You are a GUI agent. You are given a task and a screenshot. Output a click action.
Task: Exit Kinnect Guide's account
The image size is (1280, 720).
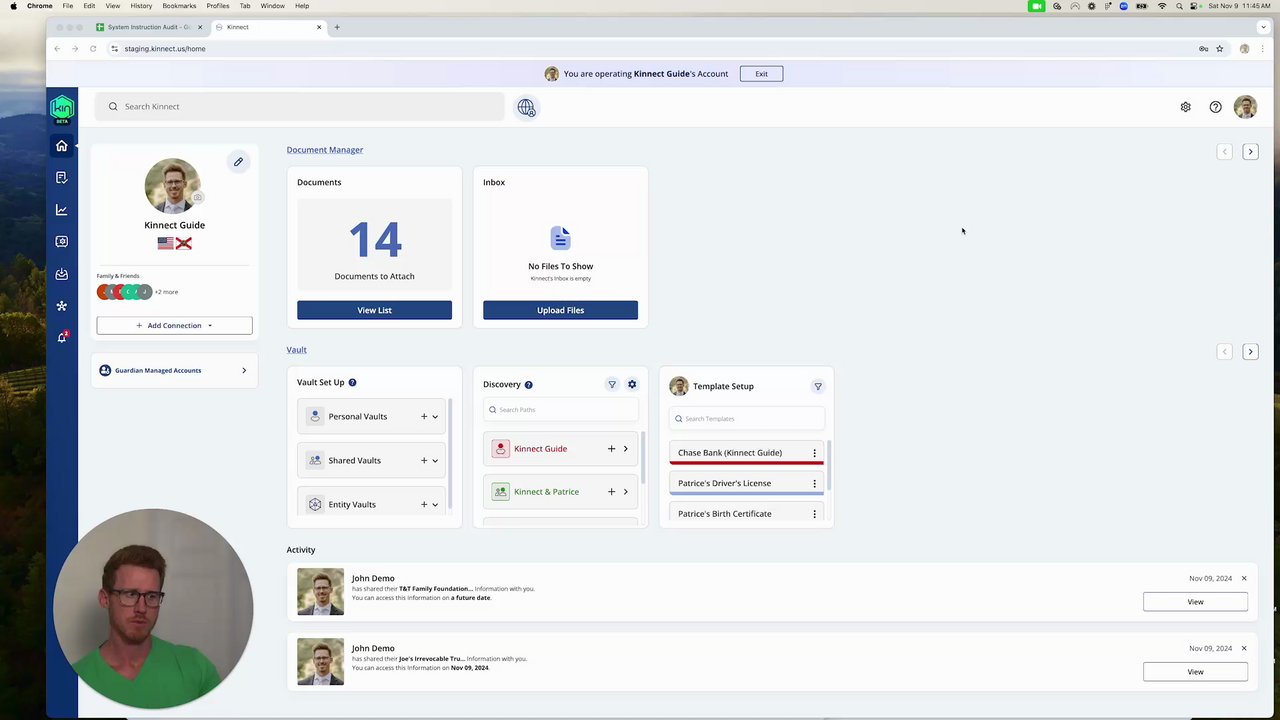pos(761,74)
